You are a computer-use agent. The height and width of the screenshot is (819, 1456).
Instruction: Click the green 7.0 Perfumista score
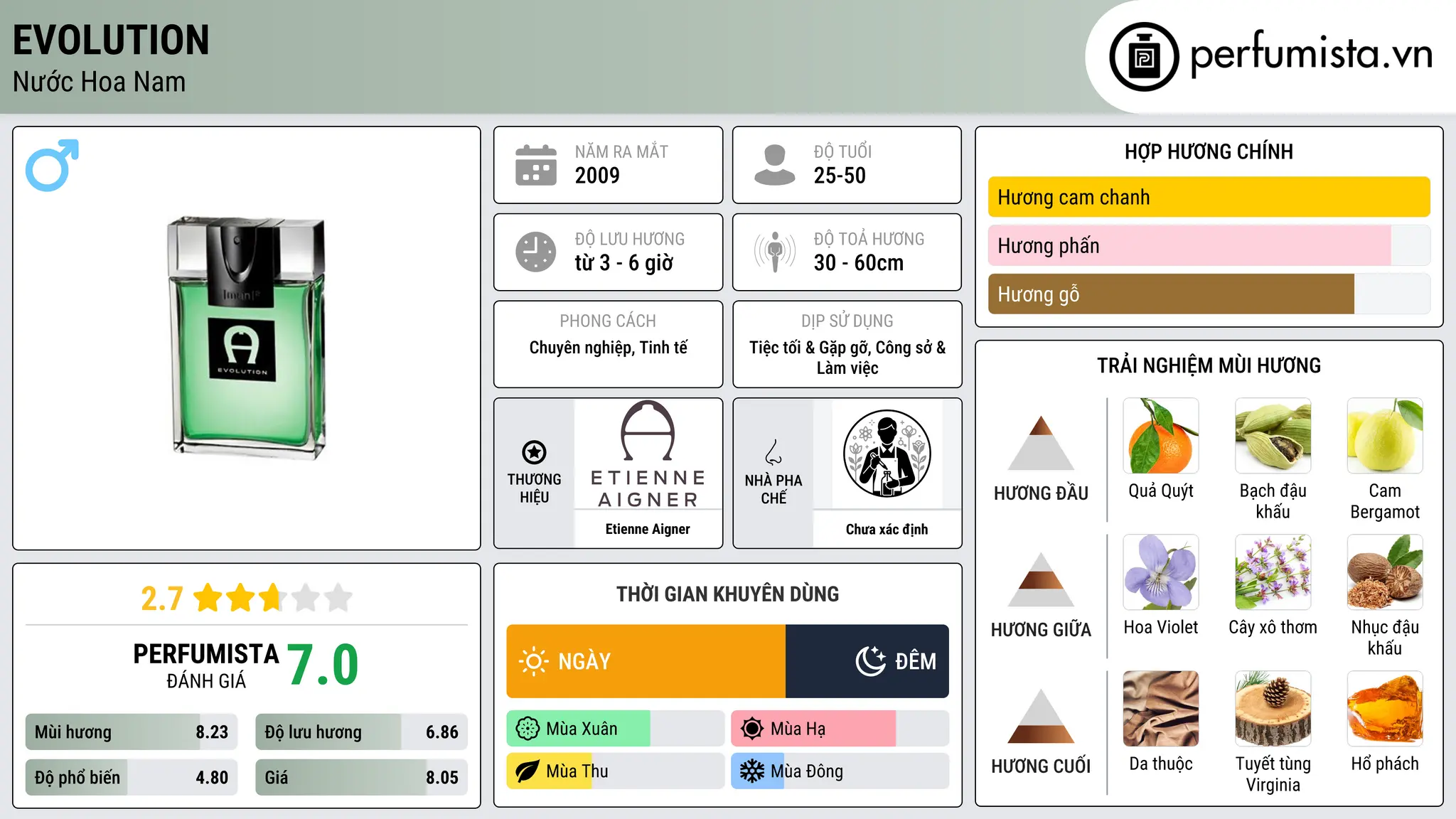click(x=323, y=665)
